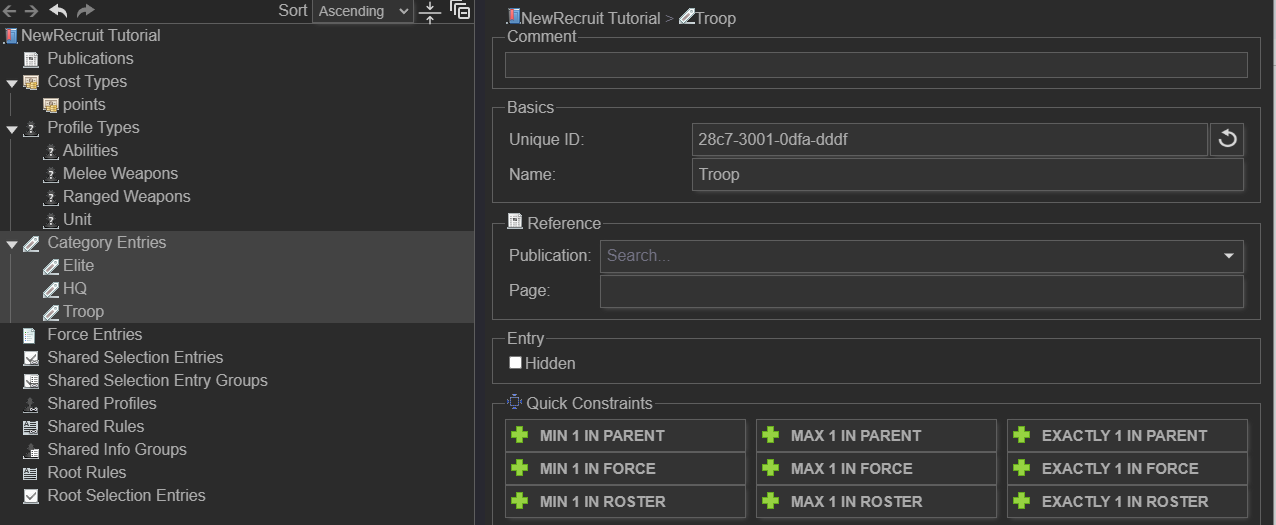The image size is (1276, 525).
Task: Open NewRecruit Tutorial in the breadcrumb
Action: point(590,18)
